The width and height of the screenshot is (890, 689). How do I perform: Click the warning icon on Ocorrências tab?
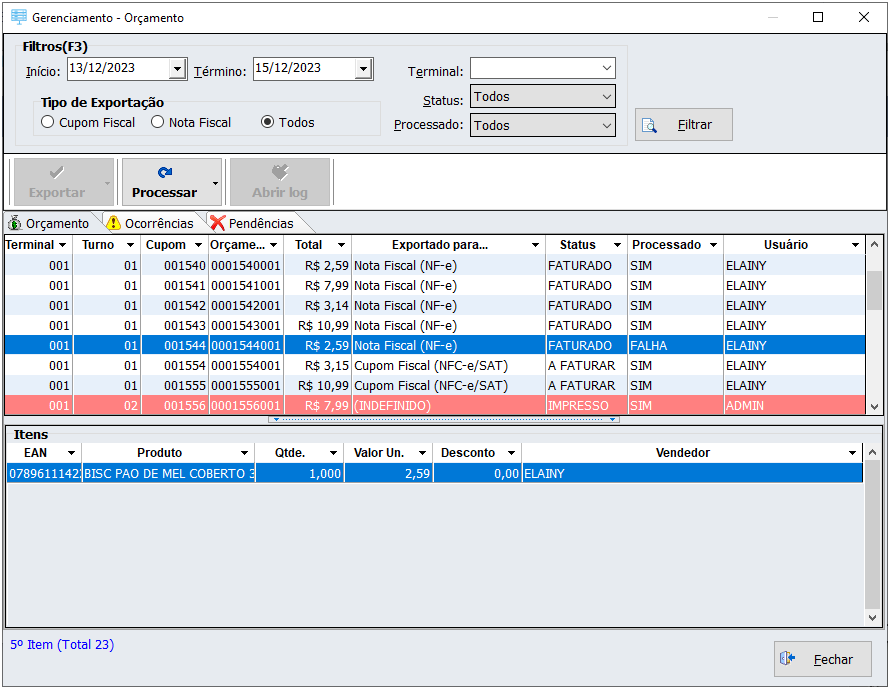click(114, 223)
